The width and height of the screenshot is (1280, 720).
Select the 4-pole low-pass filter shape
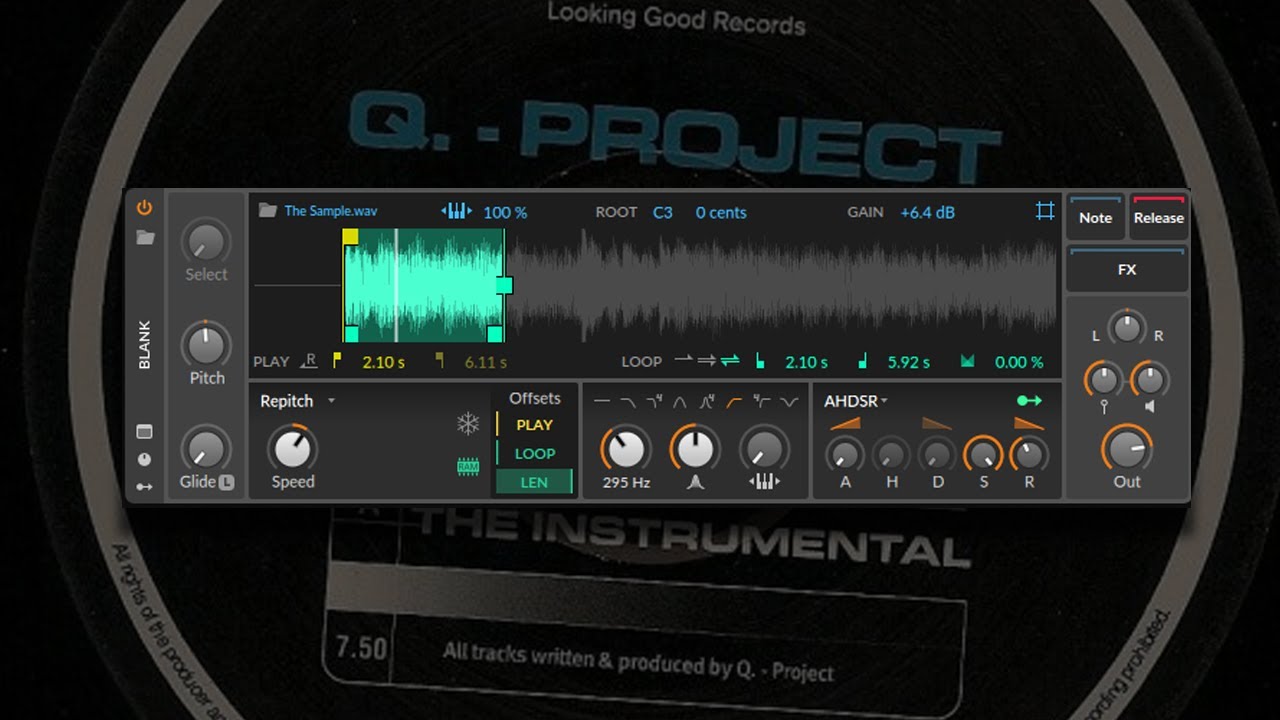coord(654,402)
